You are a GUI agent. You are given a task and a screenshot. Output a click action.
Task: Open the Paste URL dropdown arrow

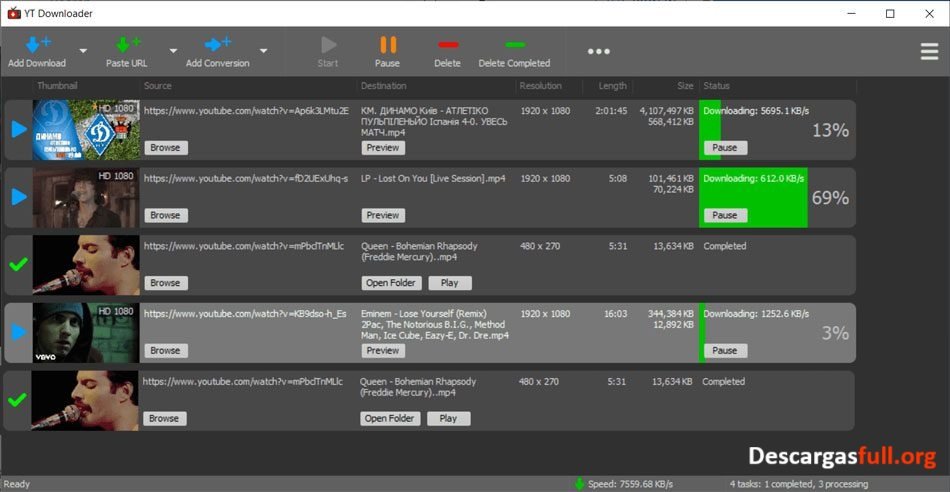[x=173, y=51]
